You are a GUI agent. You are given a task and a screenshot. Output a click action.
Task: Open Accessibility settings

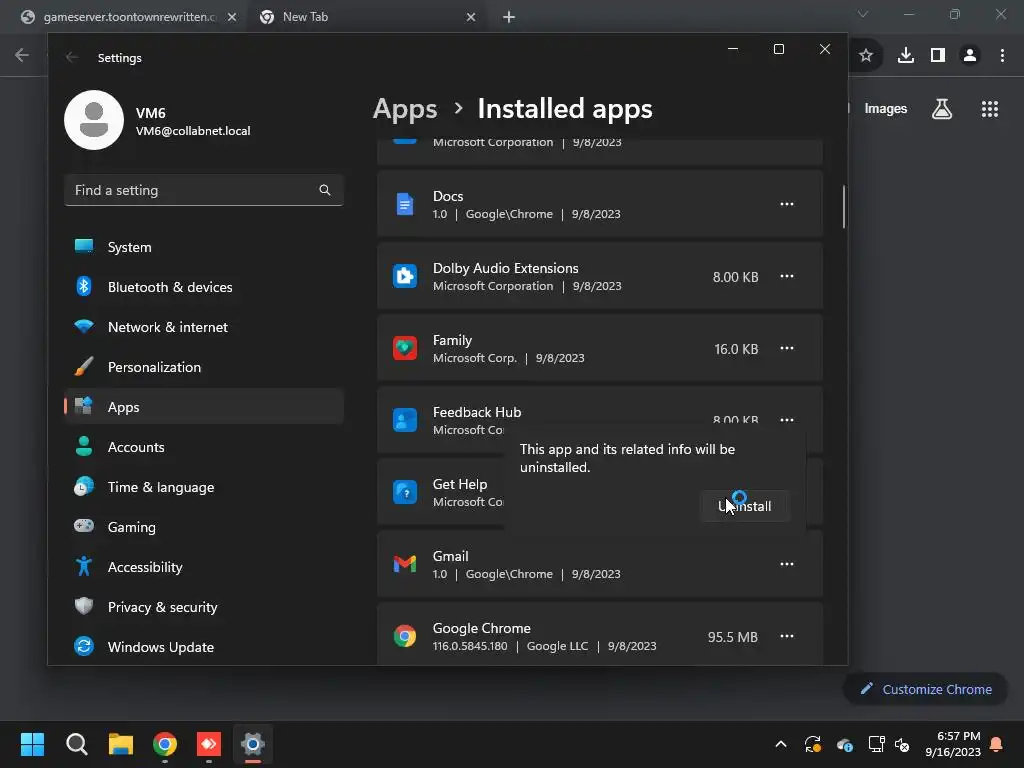pos(204,567)
